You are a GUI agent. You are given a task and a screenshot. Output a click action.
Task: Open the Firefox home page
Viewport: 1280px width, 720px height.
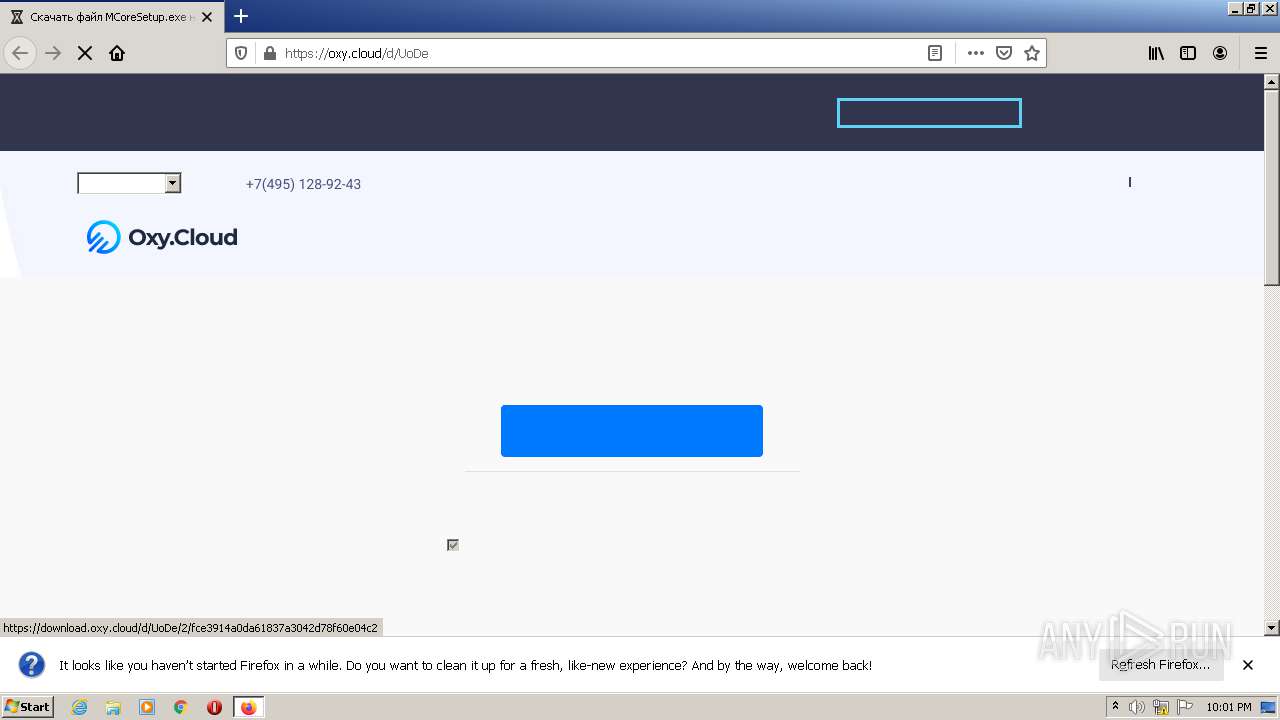(x=117, y=53)
